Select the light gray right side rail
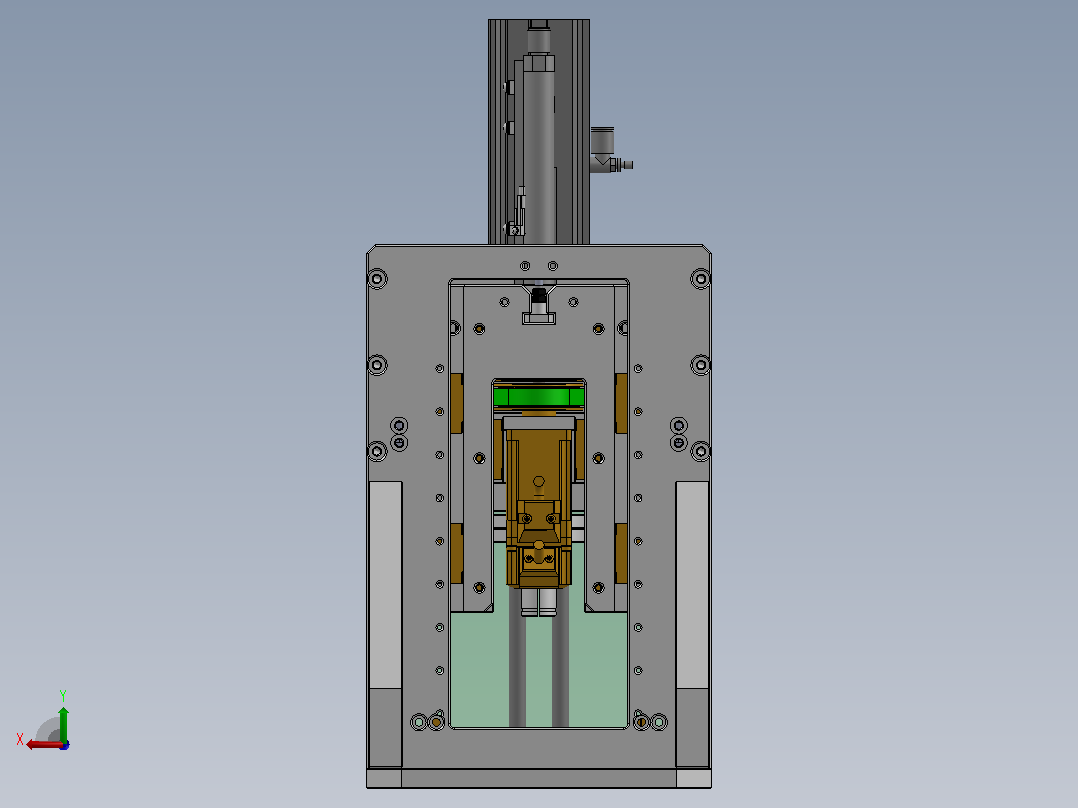 coord(692,585)
